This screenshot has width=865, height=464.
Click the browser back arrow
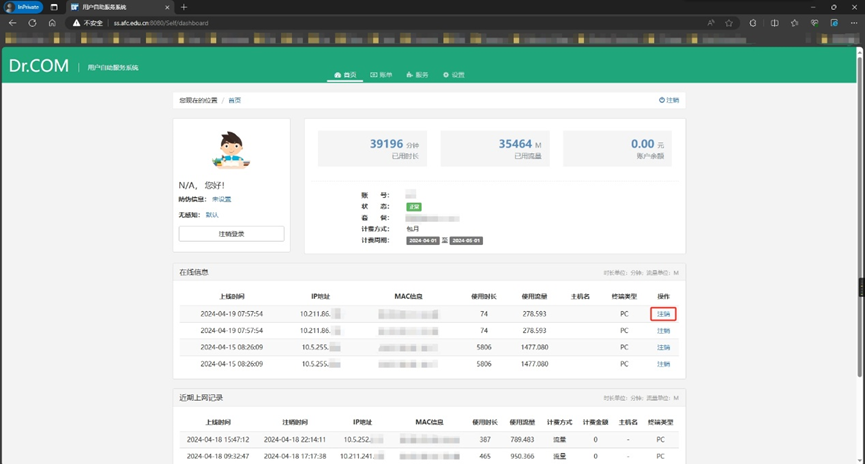[x=14, y=22]
